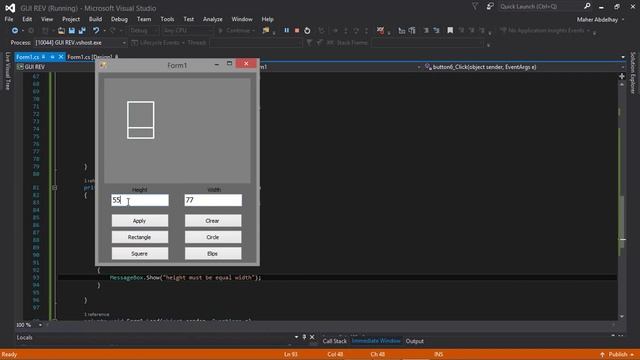
Task: Click the Apply button in Form1
Action: point(140,221)
